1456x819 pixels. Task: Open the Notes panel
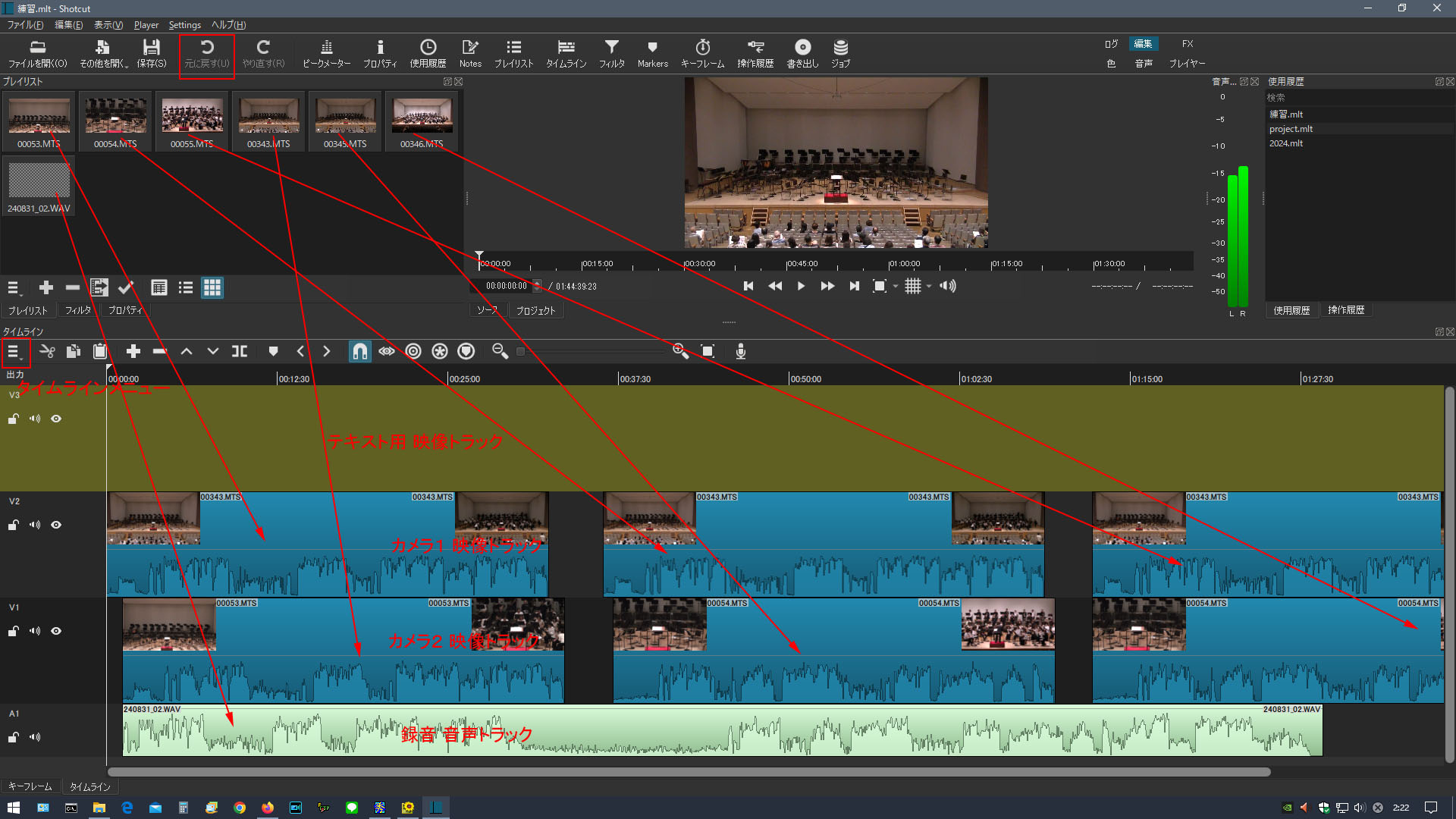pos(470,54)
